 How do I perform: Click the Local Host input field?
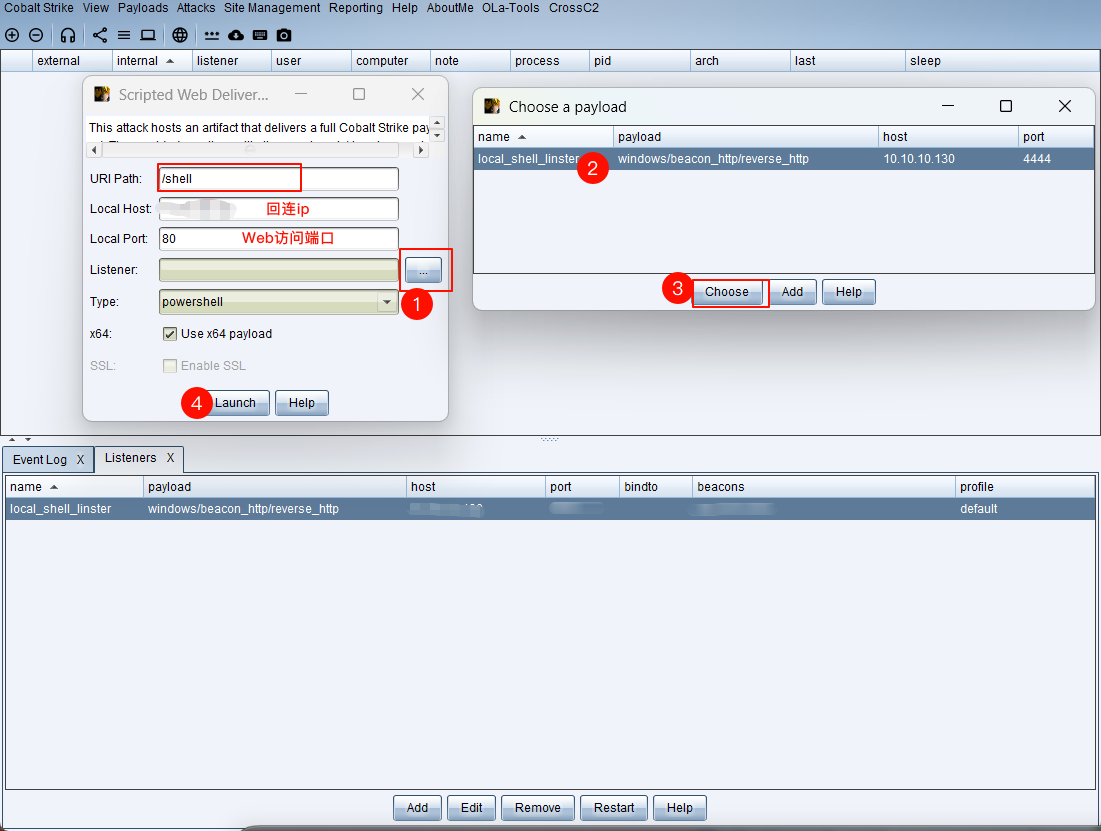(279, 209)
